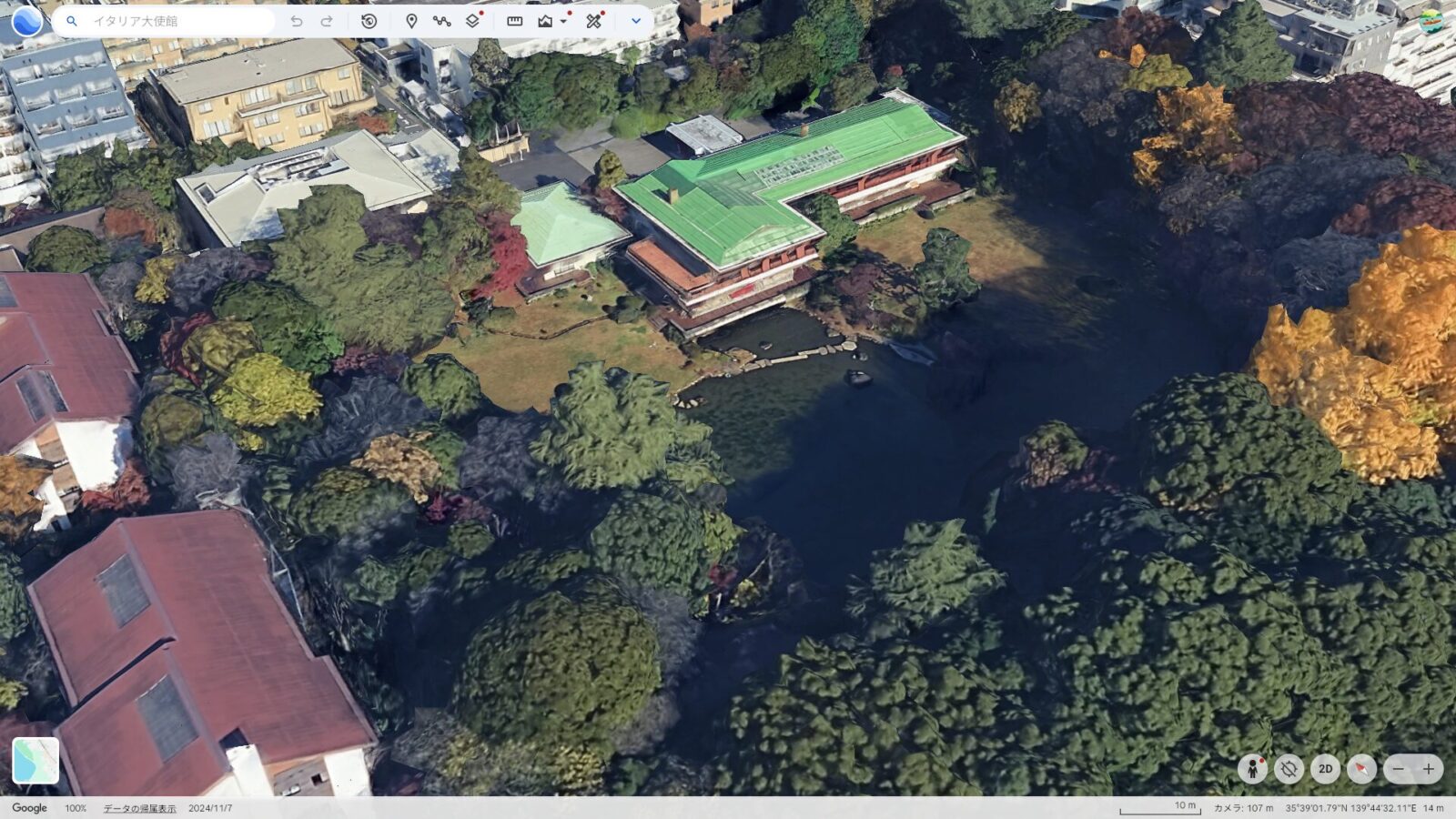
Task: Open the データの帰属表示 link
Action: pos(139,808)
